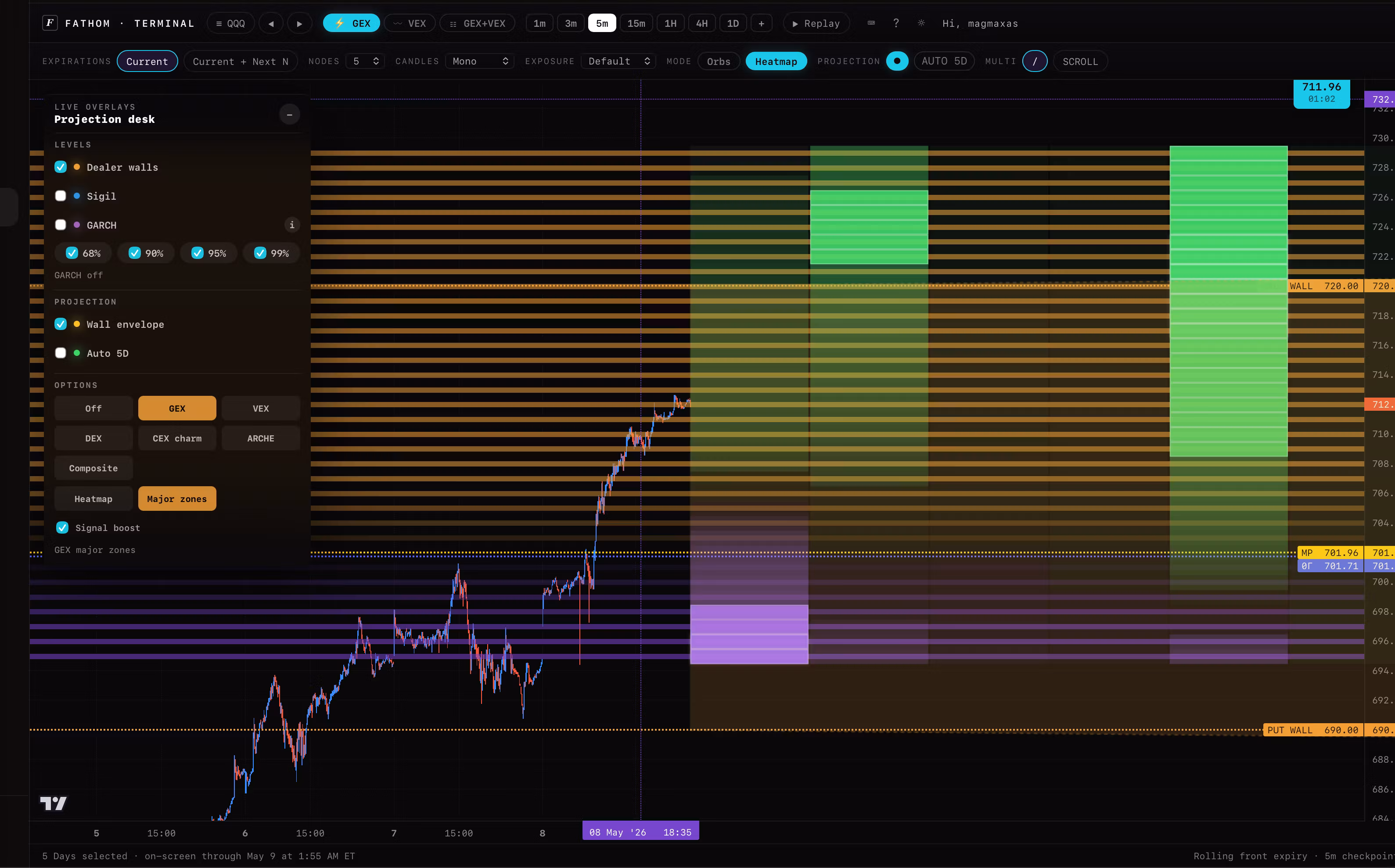Choose Current + Next N expirations

pos(241,61)
